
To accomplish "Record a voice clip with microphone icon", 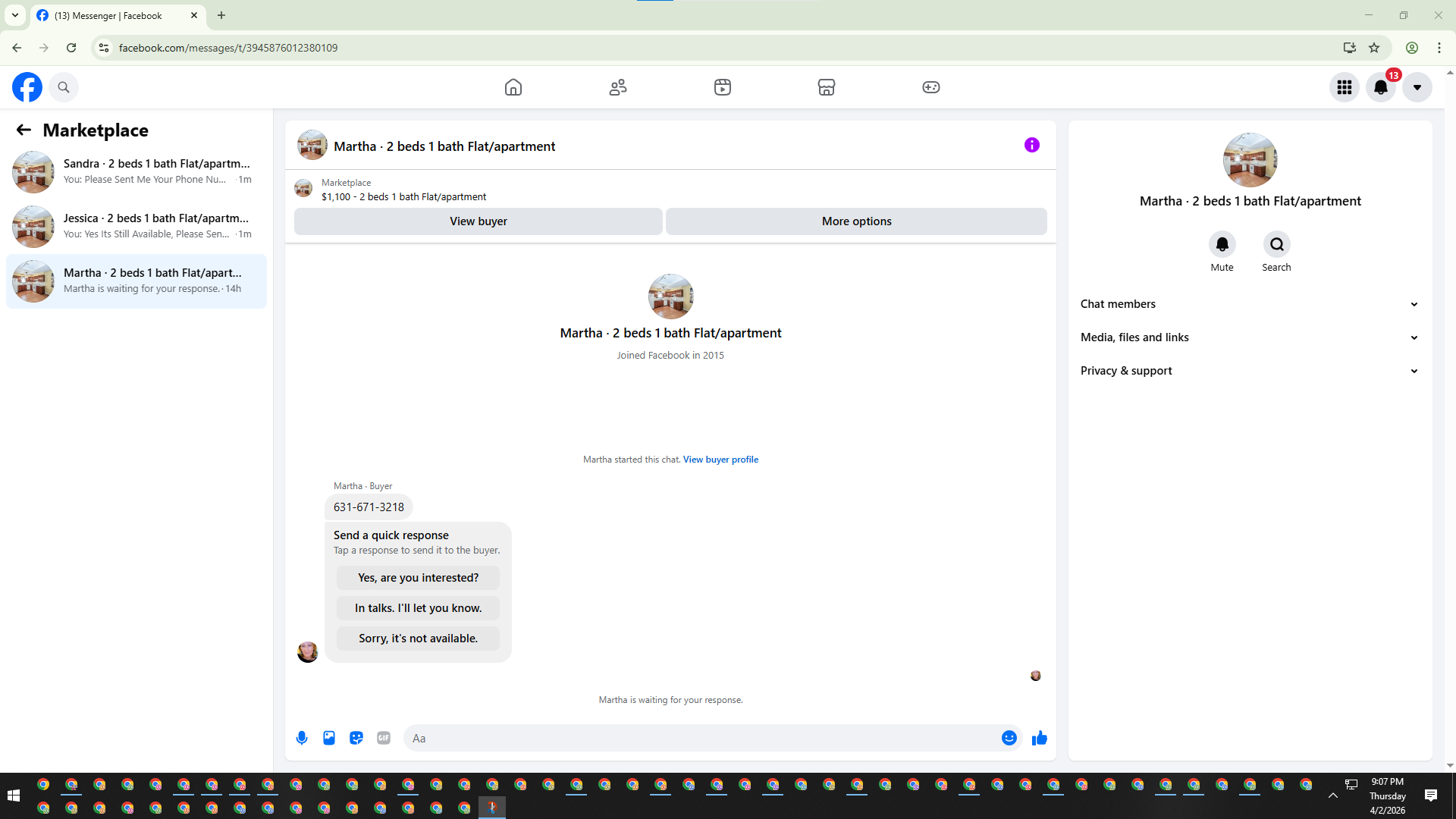I will [x=302, y=738].
